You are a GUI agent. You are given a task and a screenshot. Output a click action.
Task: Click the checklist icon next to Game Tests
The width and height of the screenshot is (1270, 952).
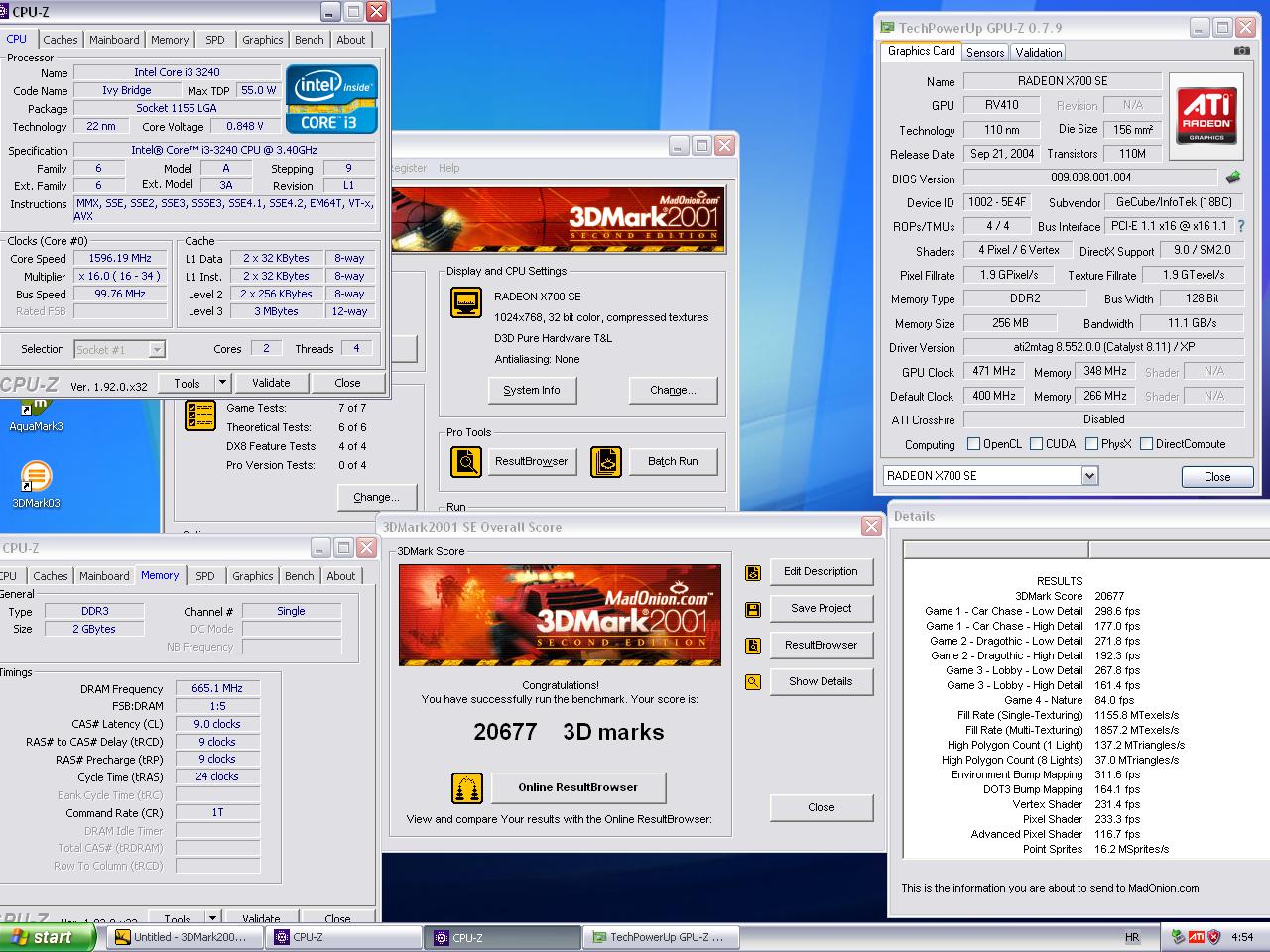tap(200, 416)
